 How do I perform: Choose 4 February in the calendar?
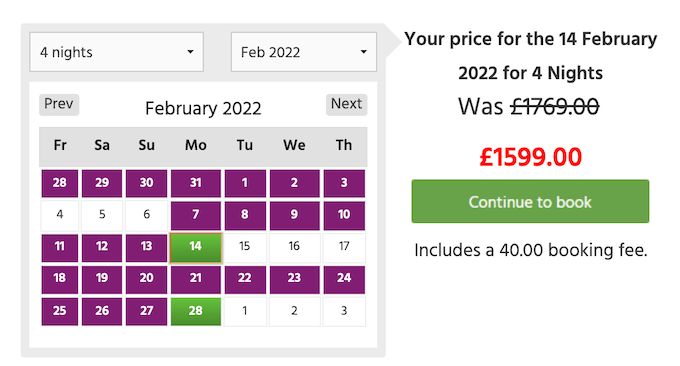coord(60,215)
